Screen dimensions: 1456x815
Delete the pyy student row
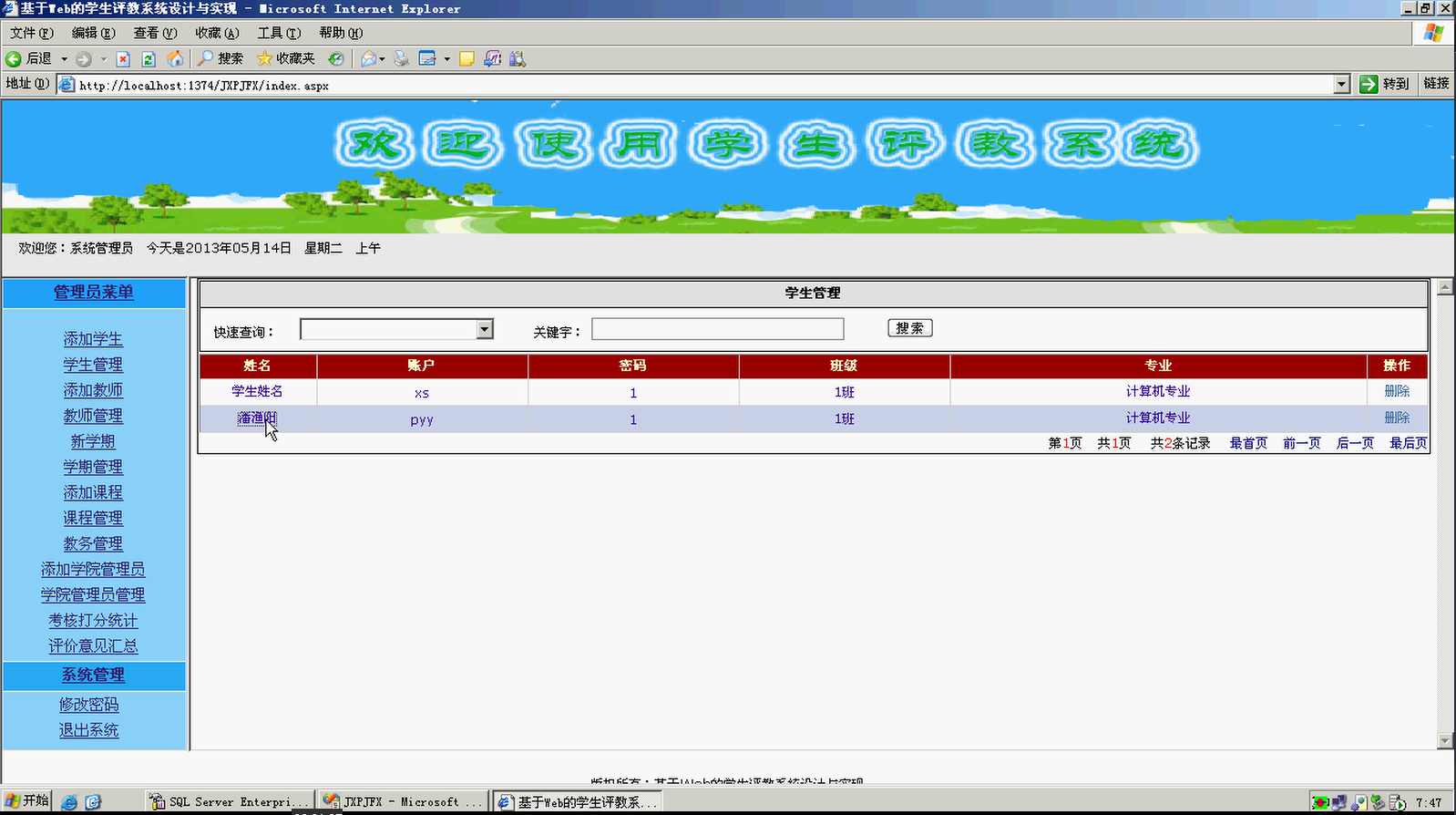pos(1397,418)
